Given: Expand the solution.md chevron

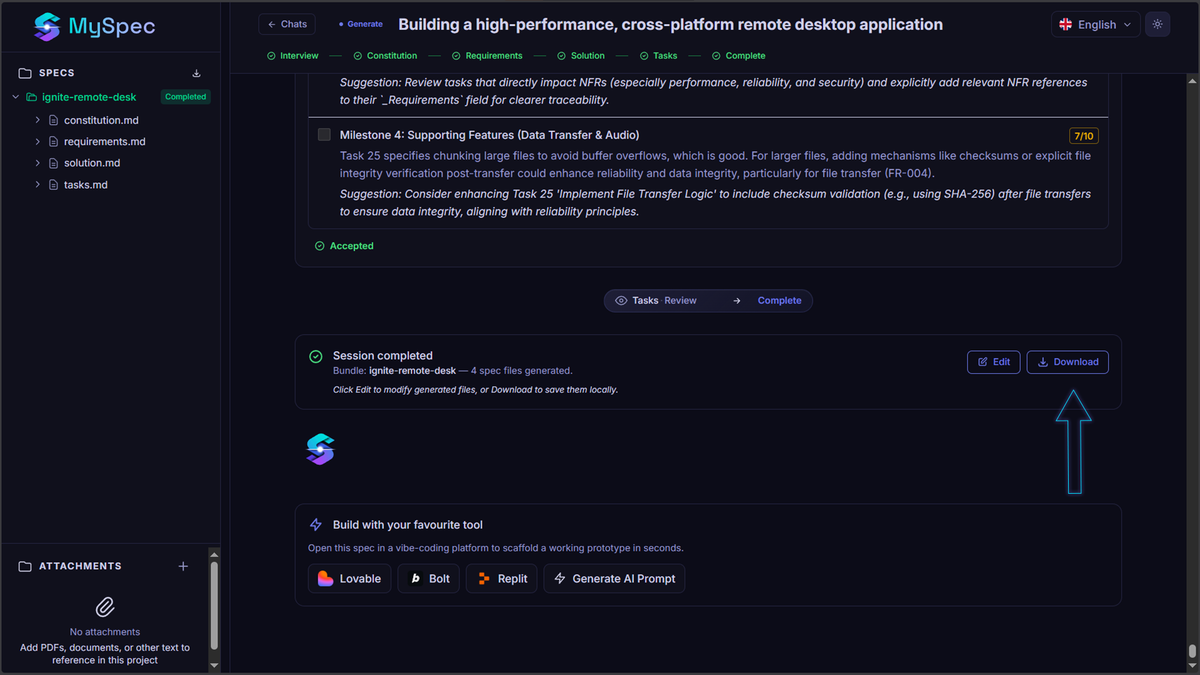Looking at the screenshot, I should [38, 163].
